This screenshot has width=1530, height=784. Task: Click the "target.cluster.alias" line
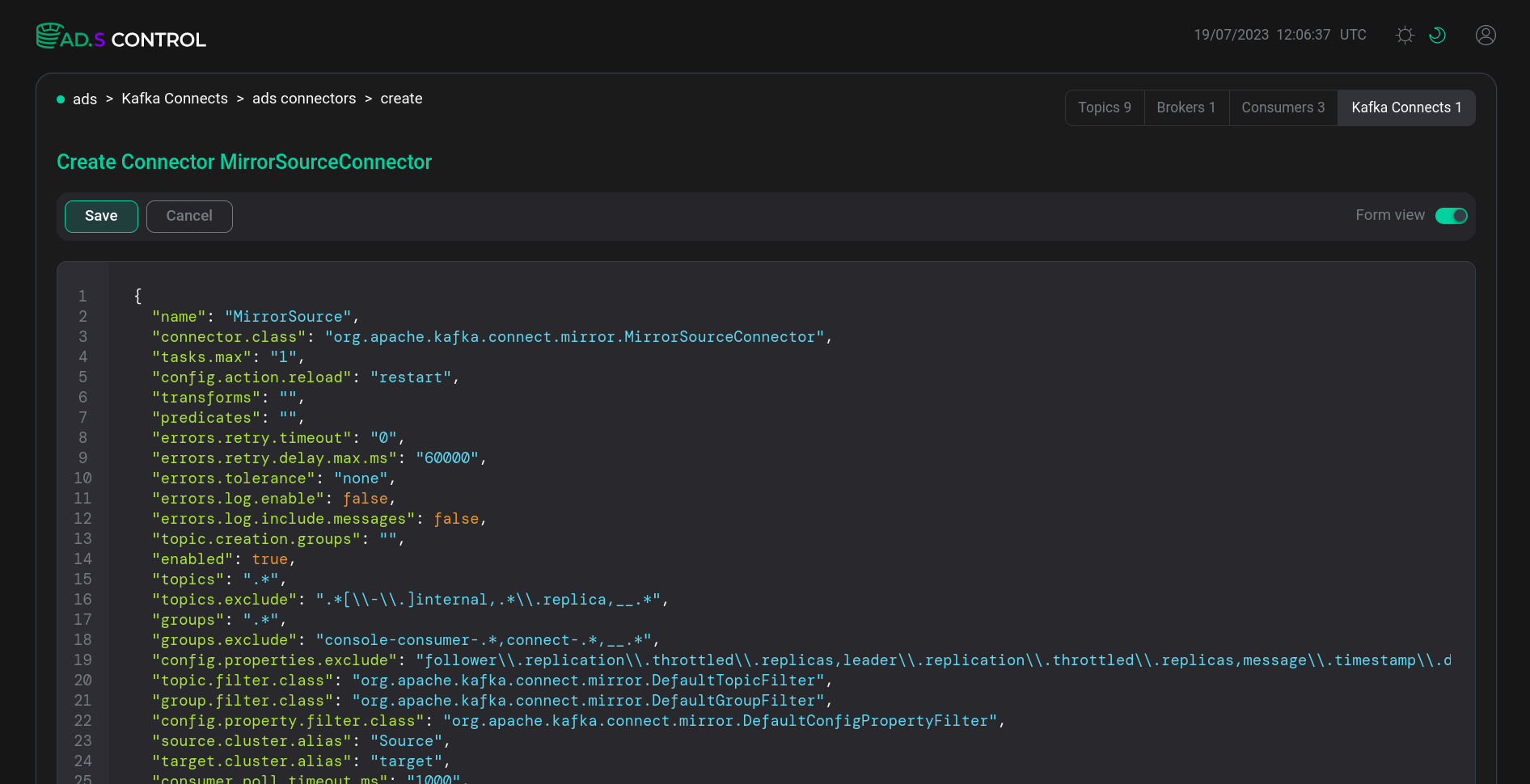[301, 761]
